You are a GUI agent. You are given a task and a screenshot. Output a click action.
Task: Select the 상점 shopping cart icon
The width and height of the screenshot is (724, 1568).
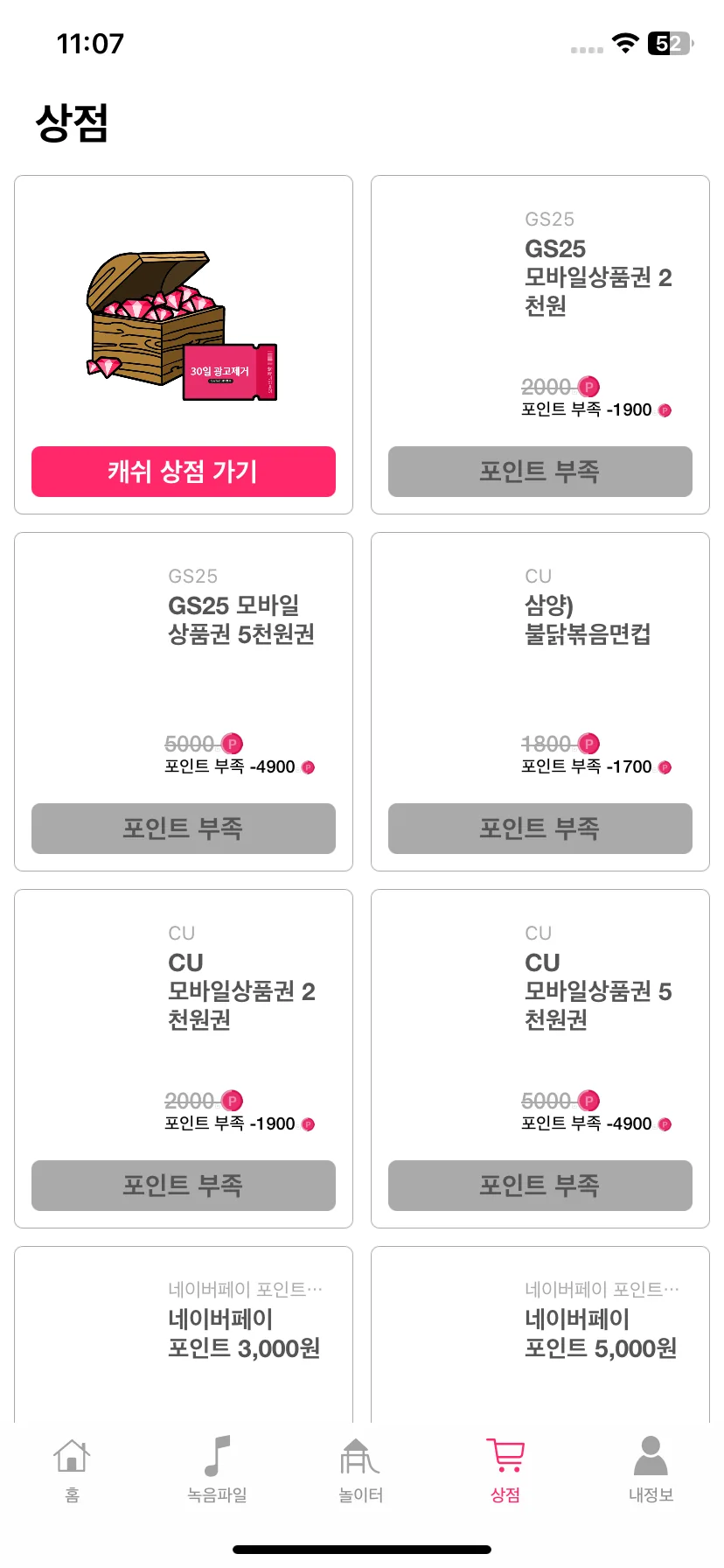[505, 1457]
